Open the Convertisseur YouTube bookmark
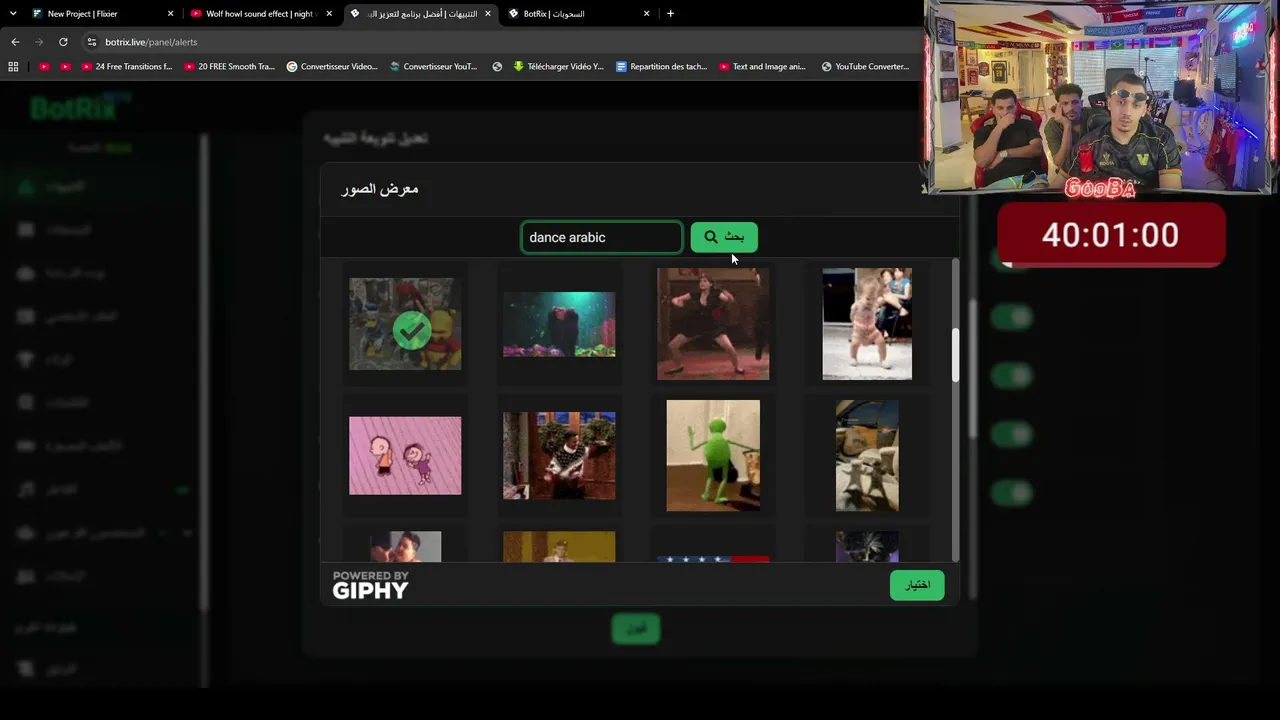The image size is (1280, 720). click(434, 67)
